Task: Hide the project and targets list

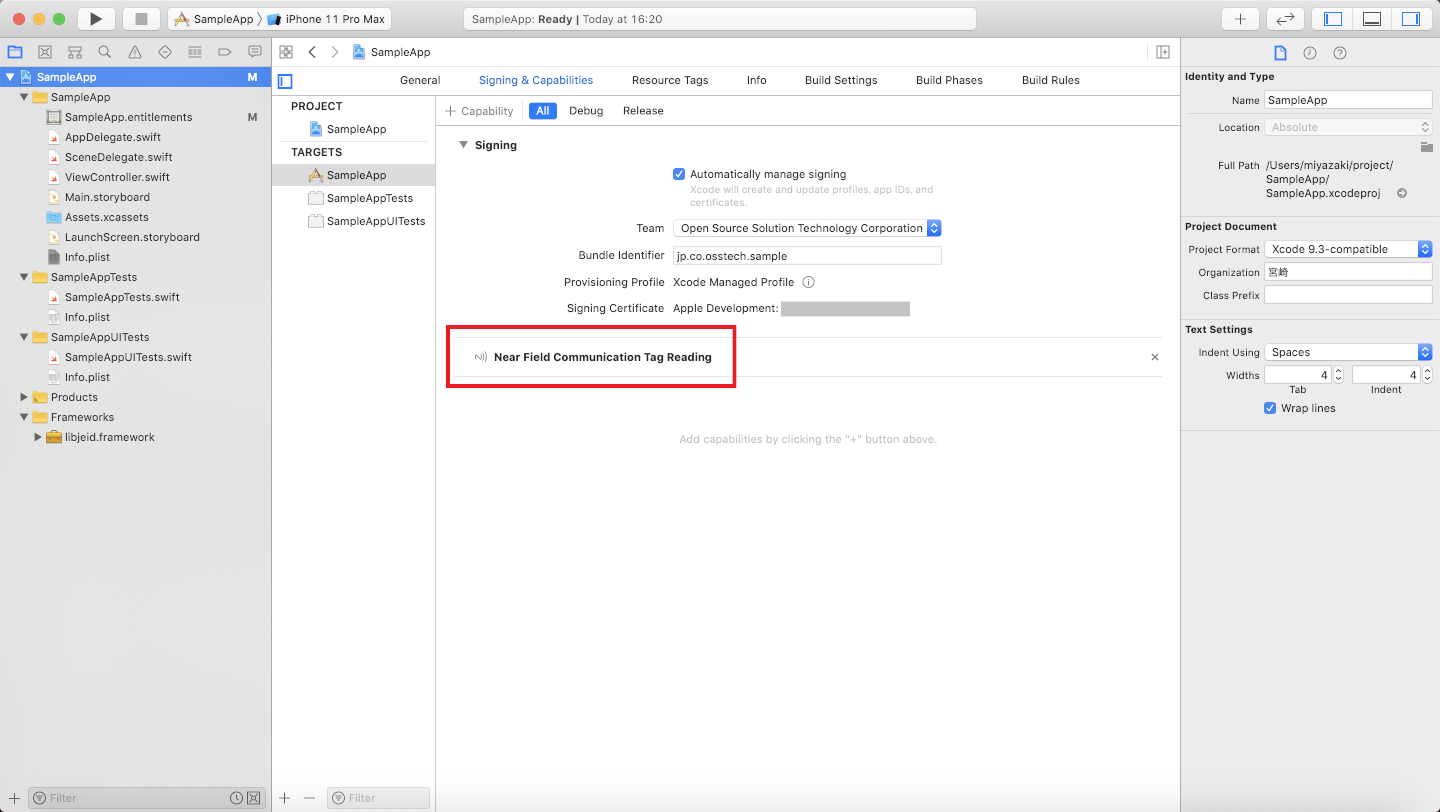Action: [x=285, y=81]
